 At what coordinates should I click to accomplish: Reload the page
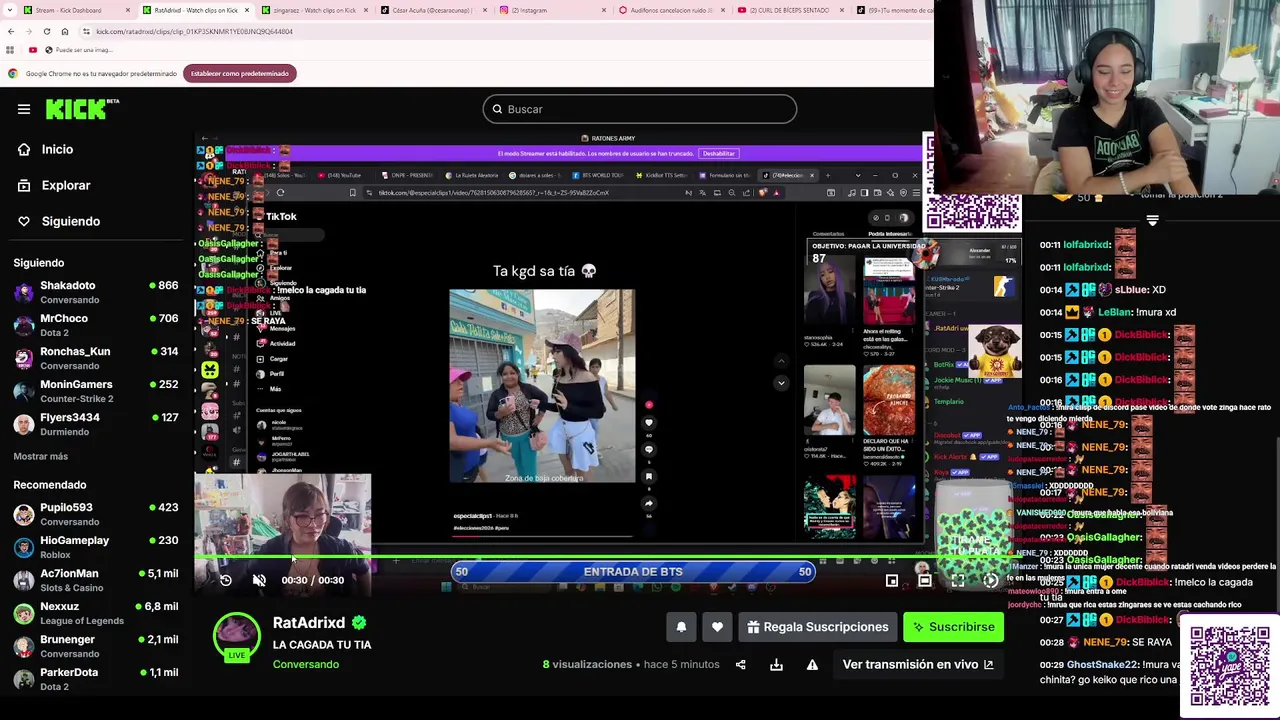(47, 31)
